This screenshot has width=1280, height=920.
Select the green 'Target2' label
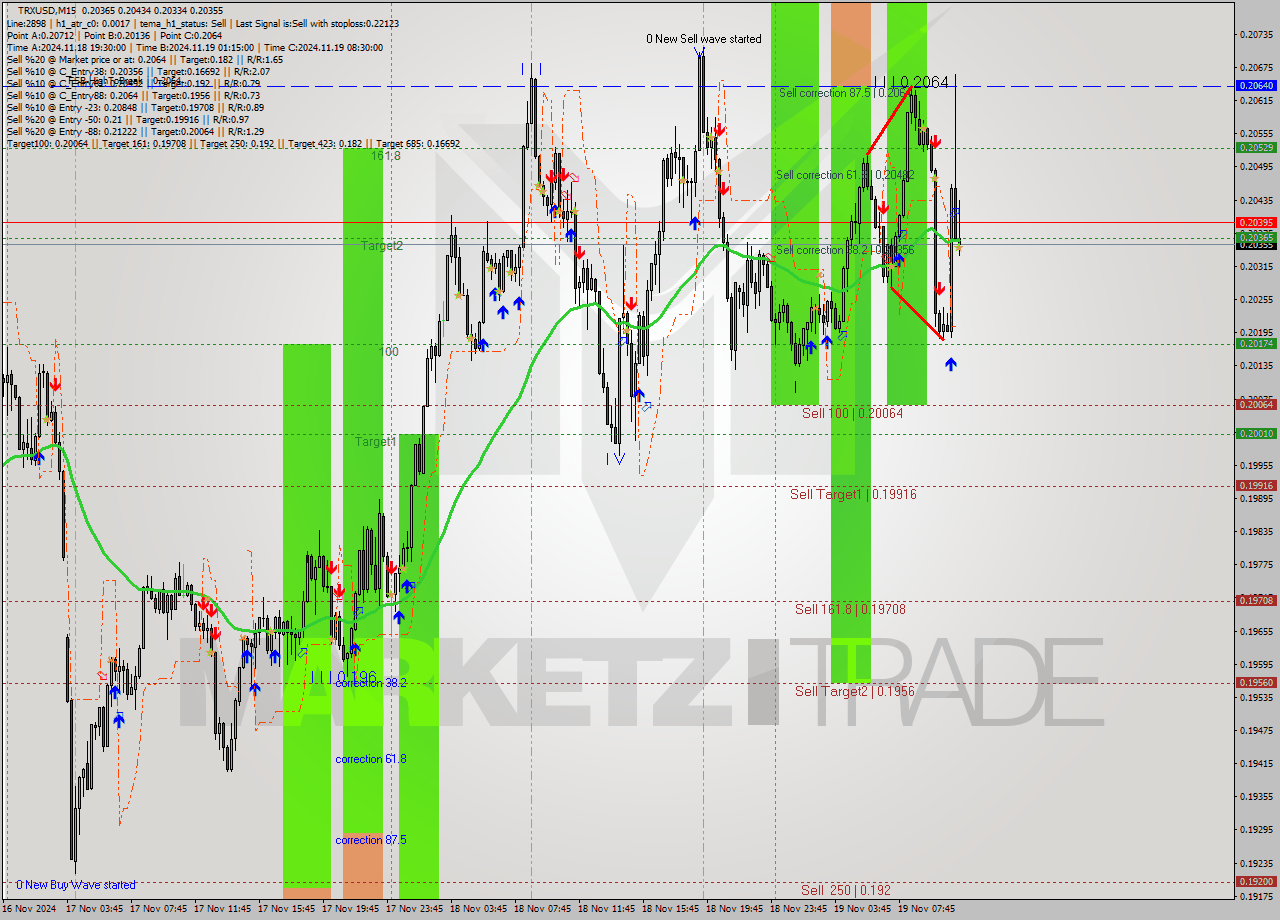click(x=382, y=245)
